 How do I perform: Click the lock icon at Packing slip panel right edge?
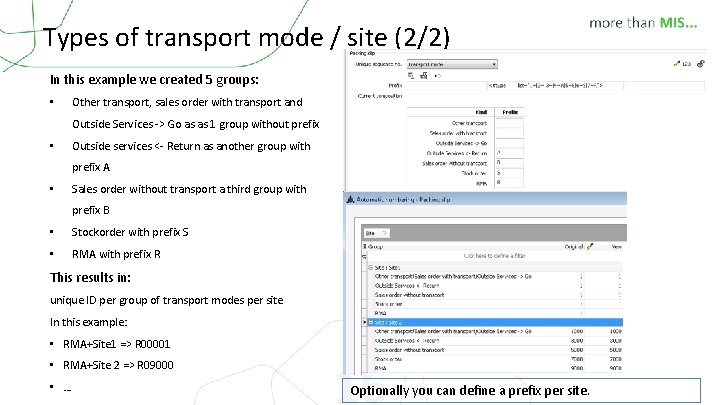[701, 64]
